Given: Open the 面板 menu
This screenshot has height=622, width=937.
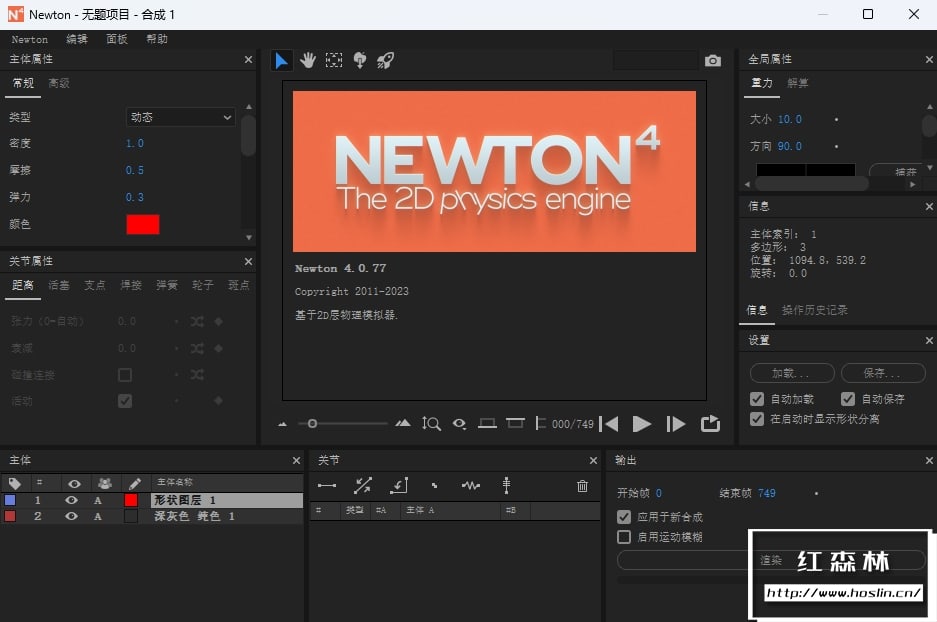Looking at the screenshot, I should (117, 39).
